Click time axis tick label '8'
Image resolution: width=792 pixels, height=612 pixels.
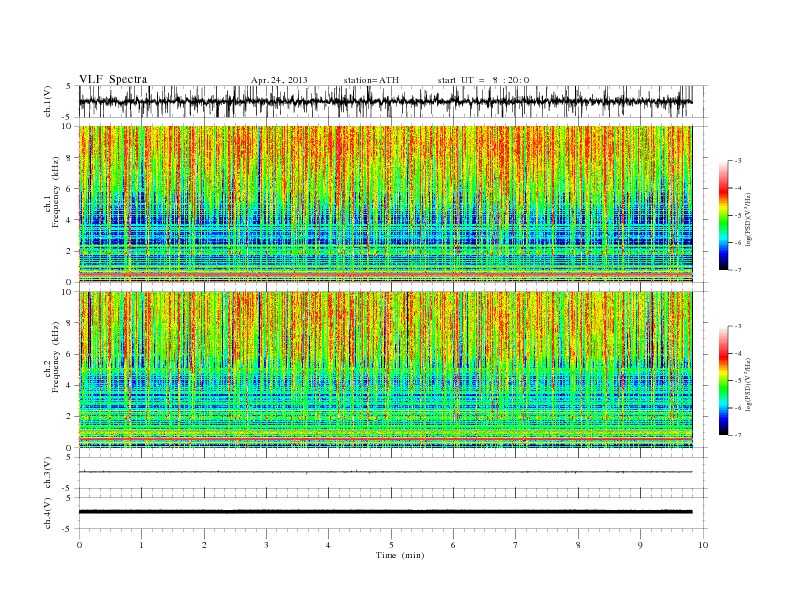[x=578, y=545]
